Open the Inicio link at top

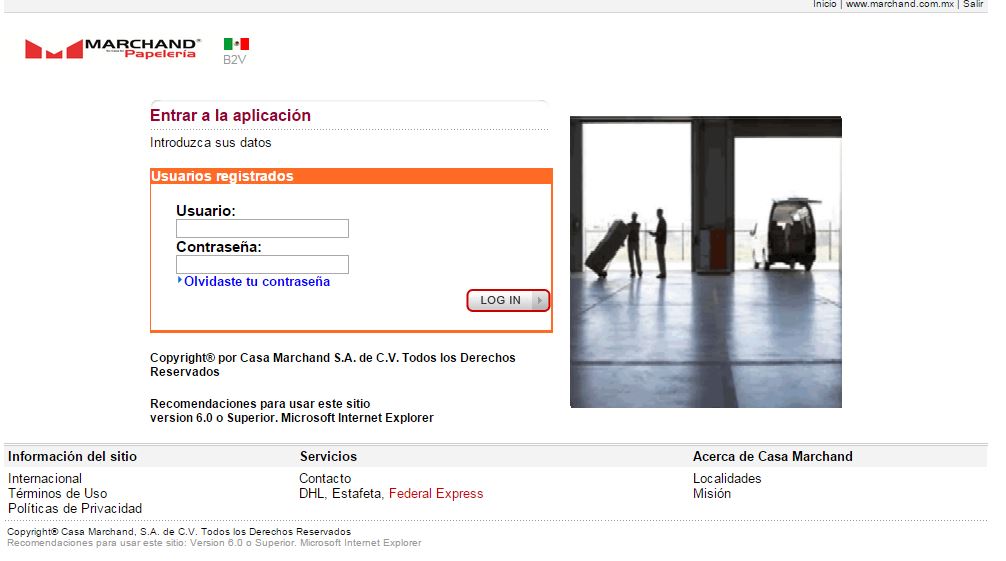coord(824,4)
